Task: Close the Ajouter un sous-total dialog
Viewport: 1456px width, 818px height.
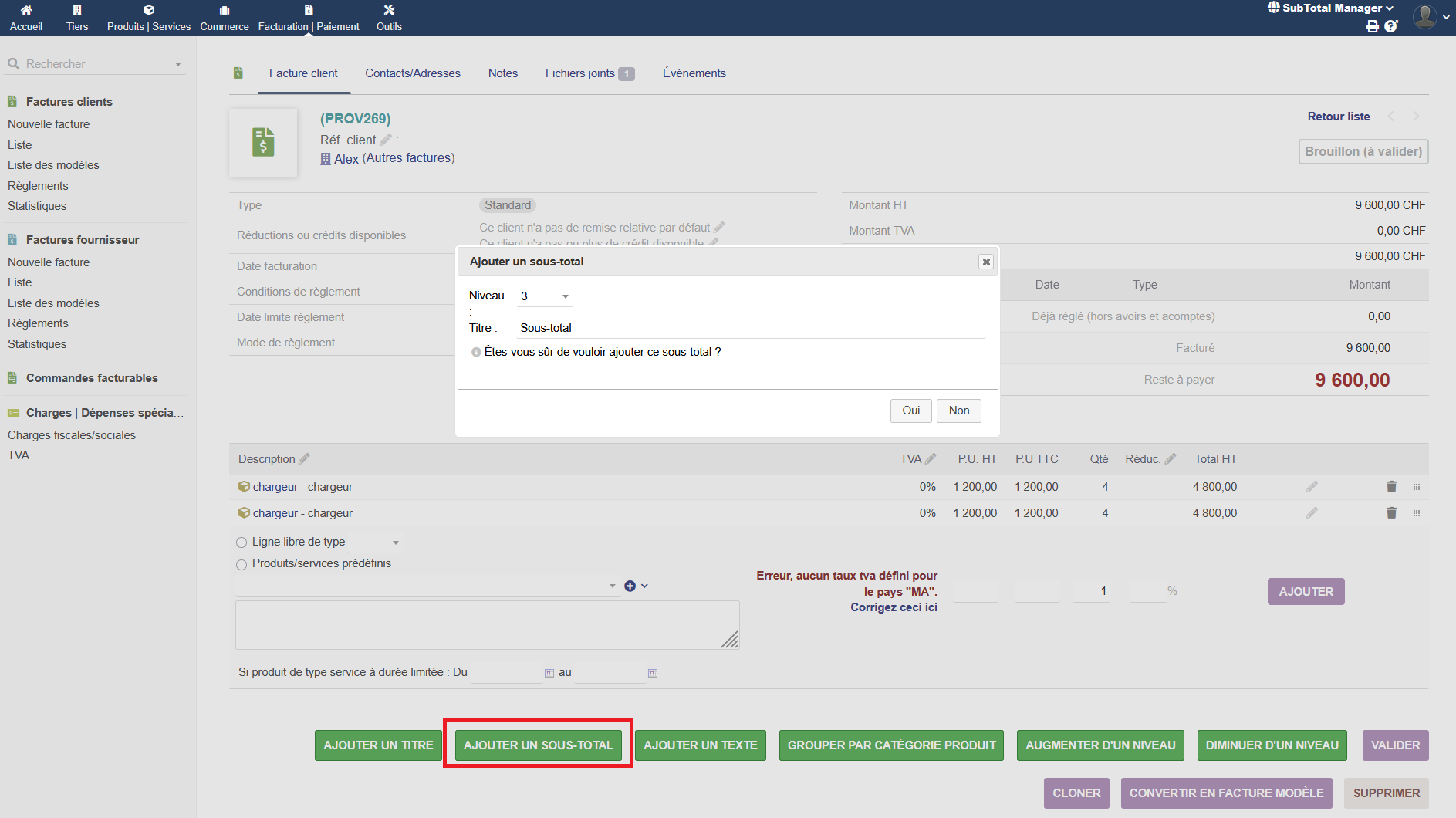Action: (985, 262)
